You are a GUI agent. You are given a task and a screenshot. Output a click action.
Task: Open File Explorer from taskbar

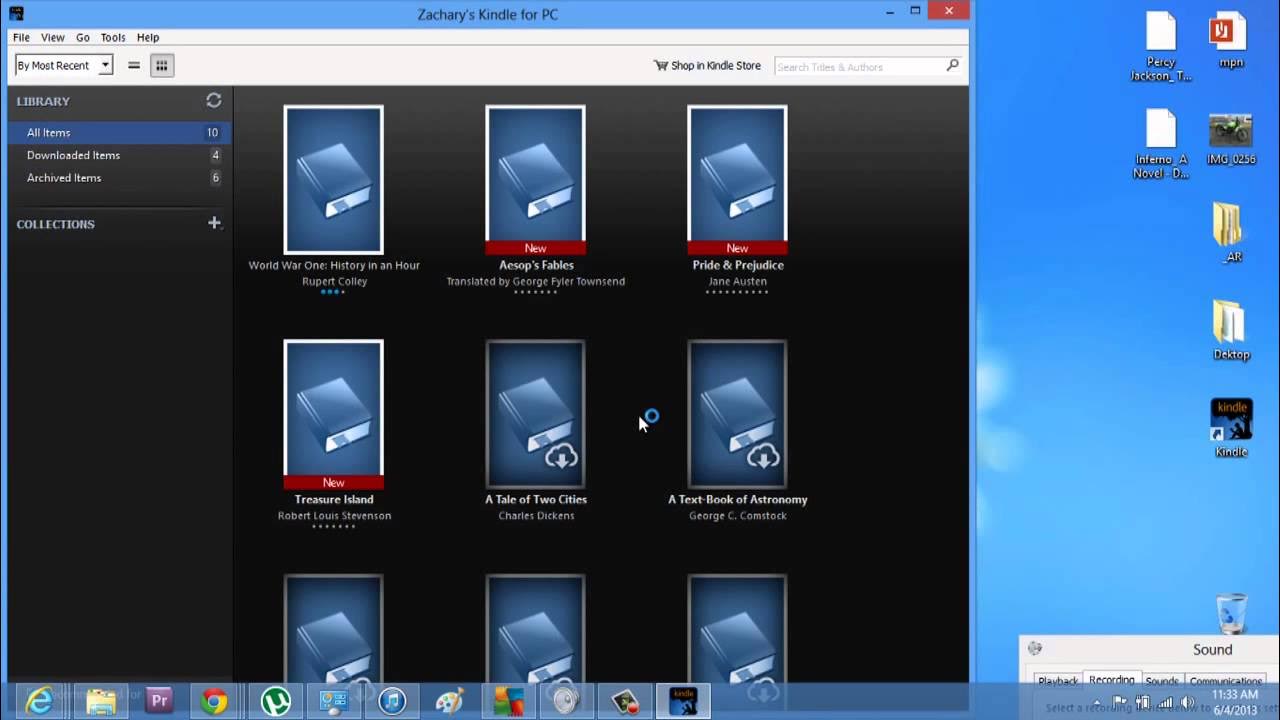(x=100, y=701)
